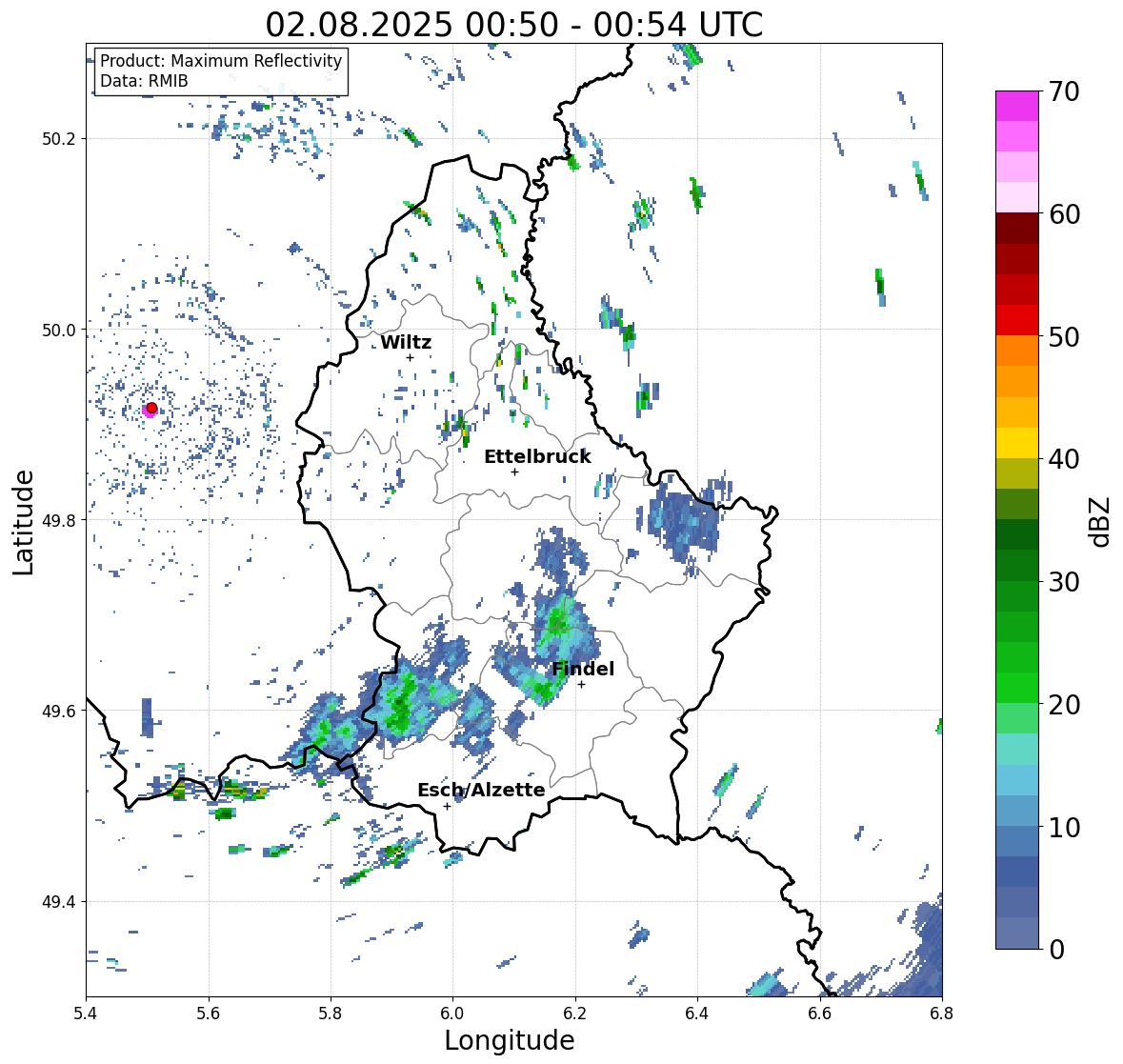Click the Findel station label

(x=583, y=669)
